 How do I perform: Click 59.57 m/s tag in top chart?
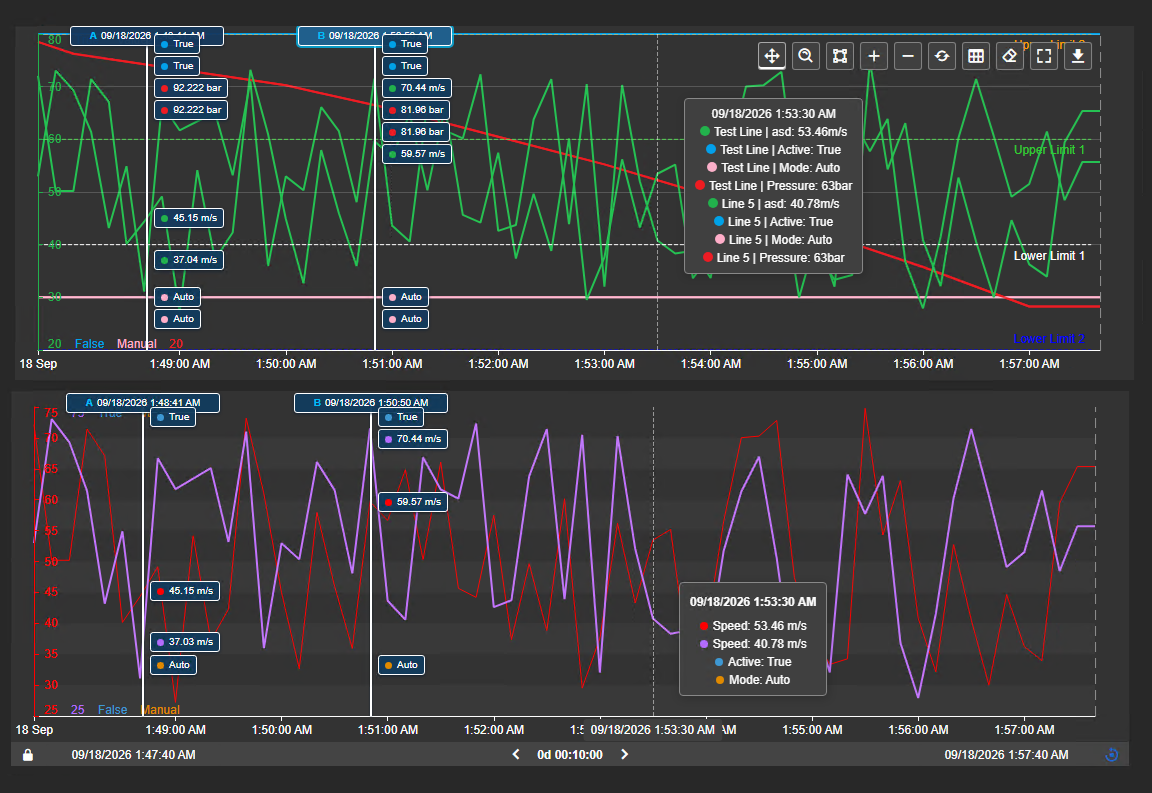pos(417,154)
